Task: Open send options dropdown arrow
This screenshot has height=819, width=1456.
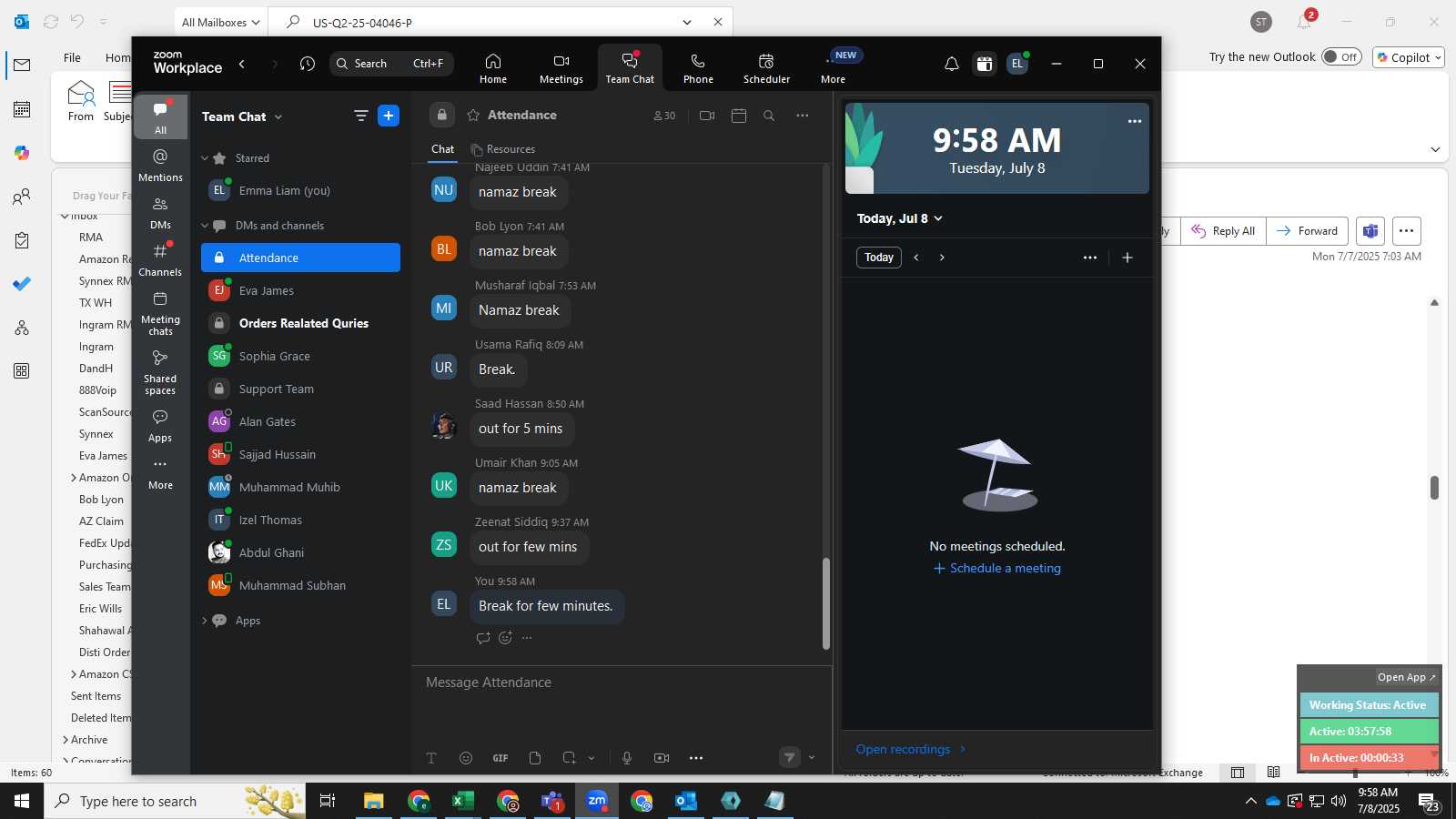Action: coord(812,758)
